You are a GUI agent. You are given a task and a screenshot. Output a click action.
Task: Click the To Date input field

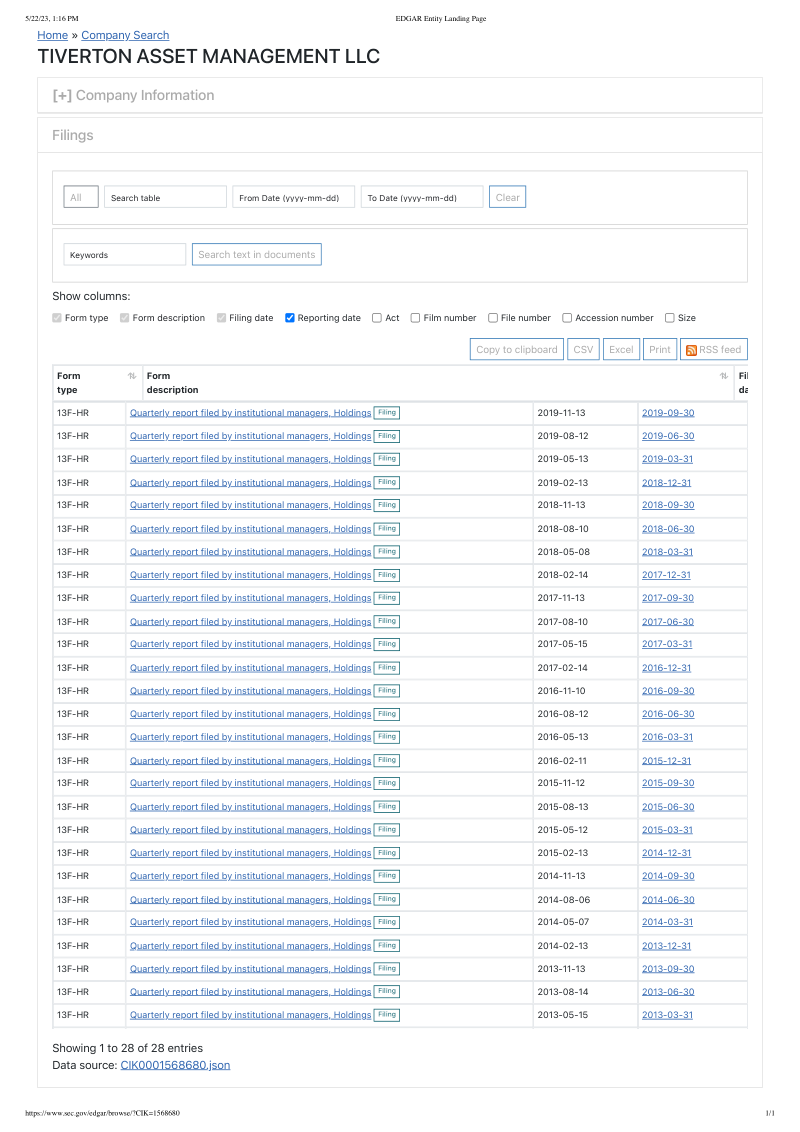[422, 197]
